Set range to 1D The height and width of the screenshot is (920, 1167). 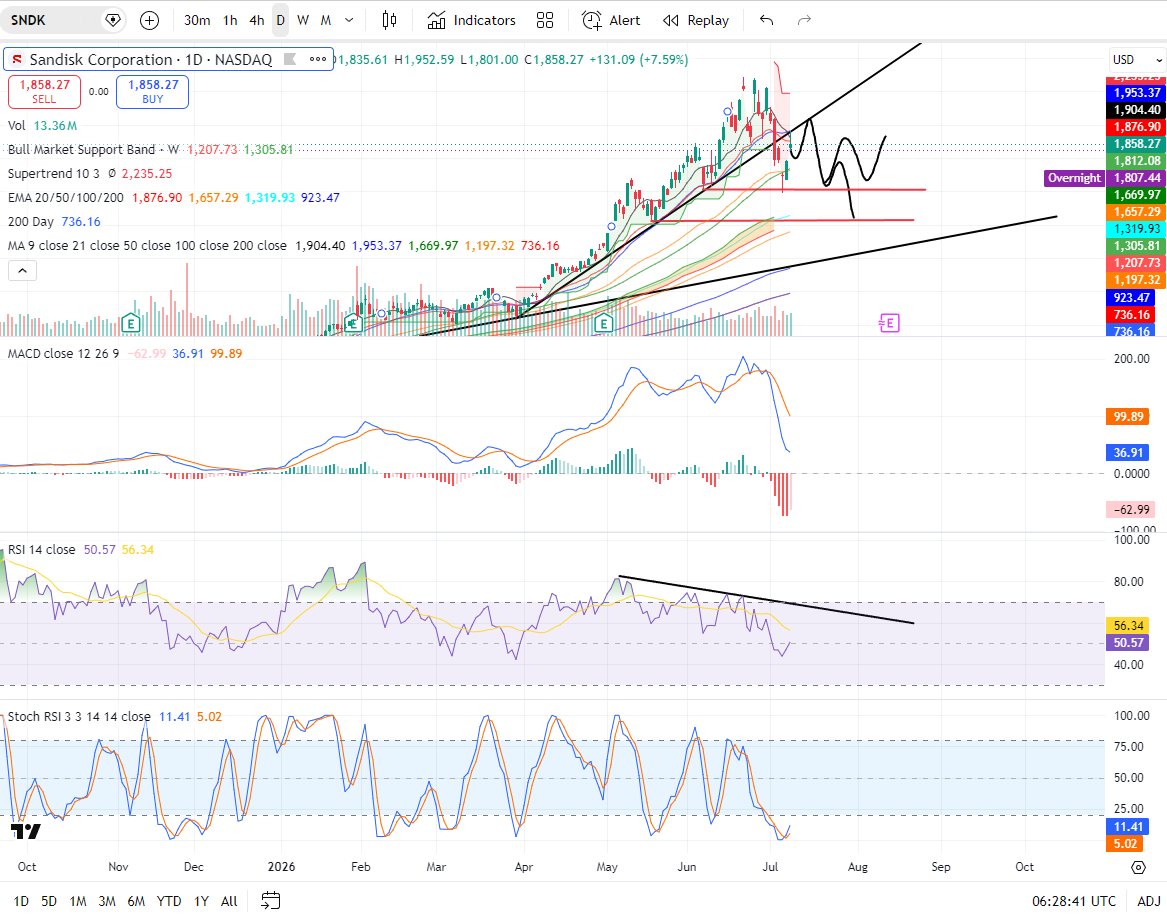tap(21, 901)
